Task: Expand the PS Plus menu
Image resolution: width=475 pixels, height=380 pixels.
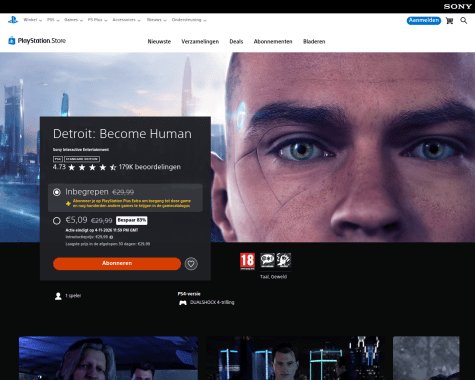Action: coord(97,20)
